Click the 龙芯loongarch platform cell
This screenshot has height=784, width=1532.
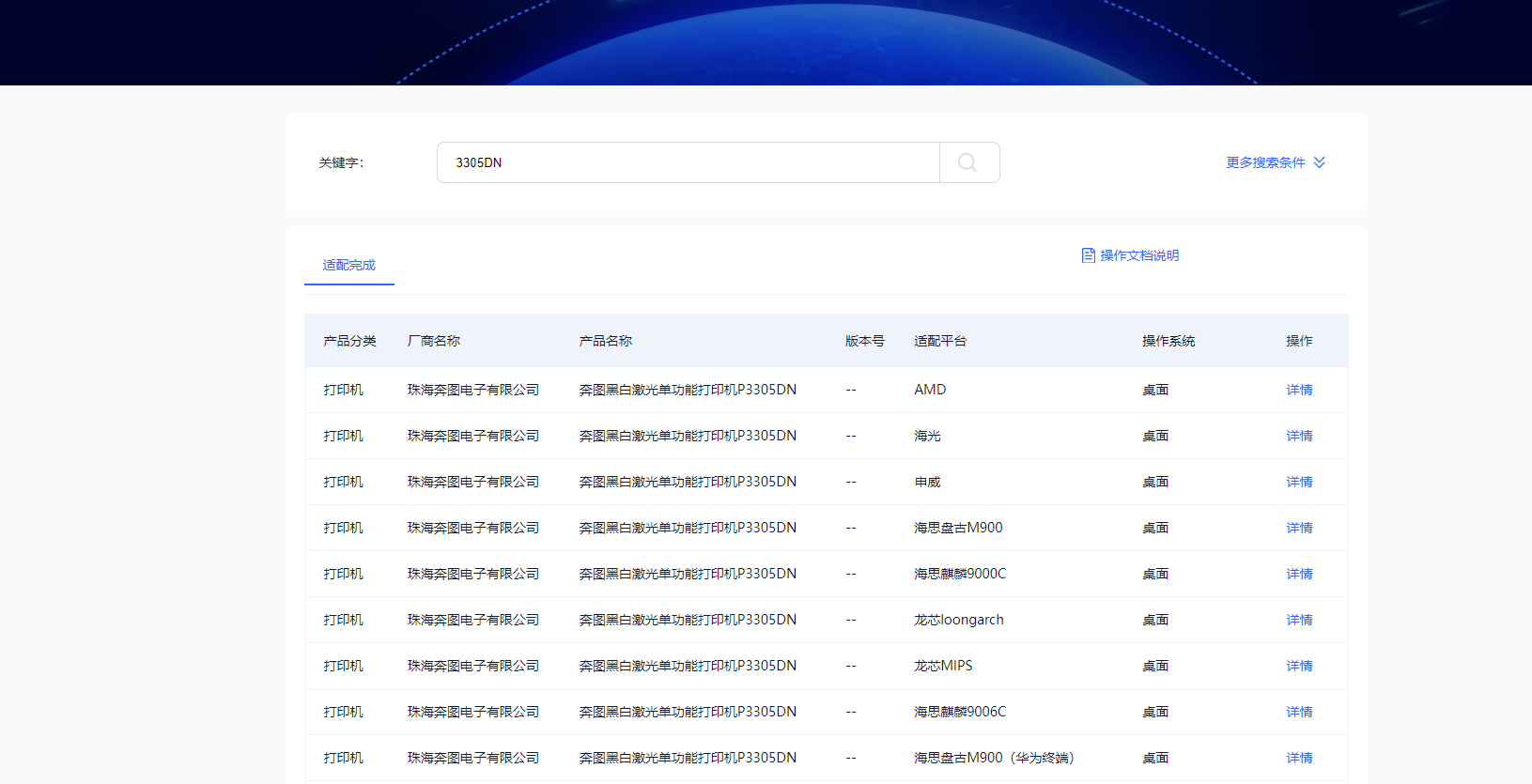tap(959, 620)
